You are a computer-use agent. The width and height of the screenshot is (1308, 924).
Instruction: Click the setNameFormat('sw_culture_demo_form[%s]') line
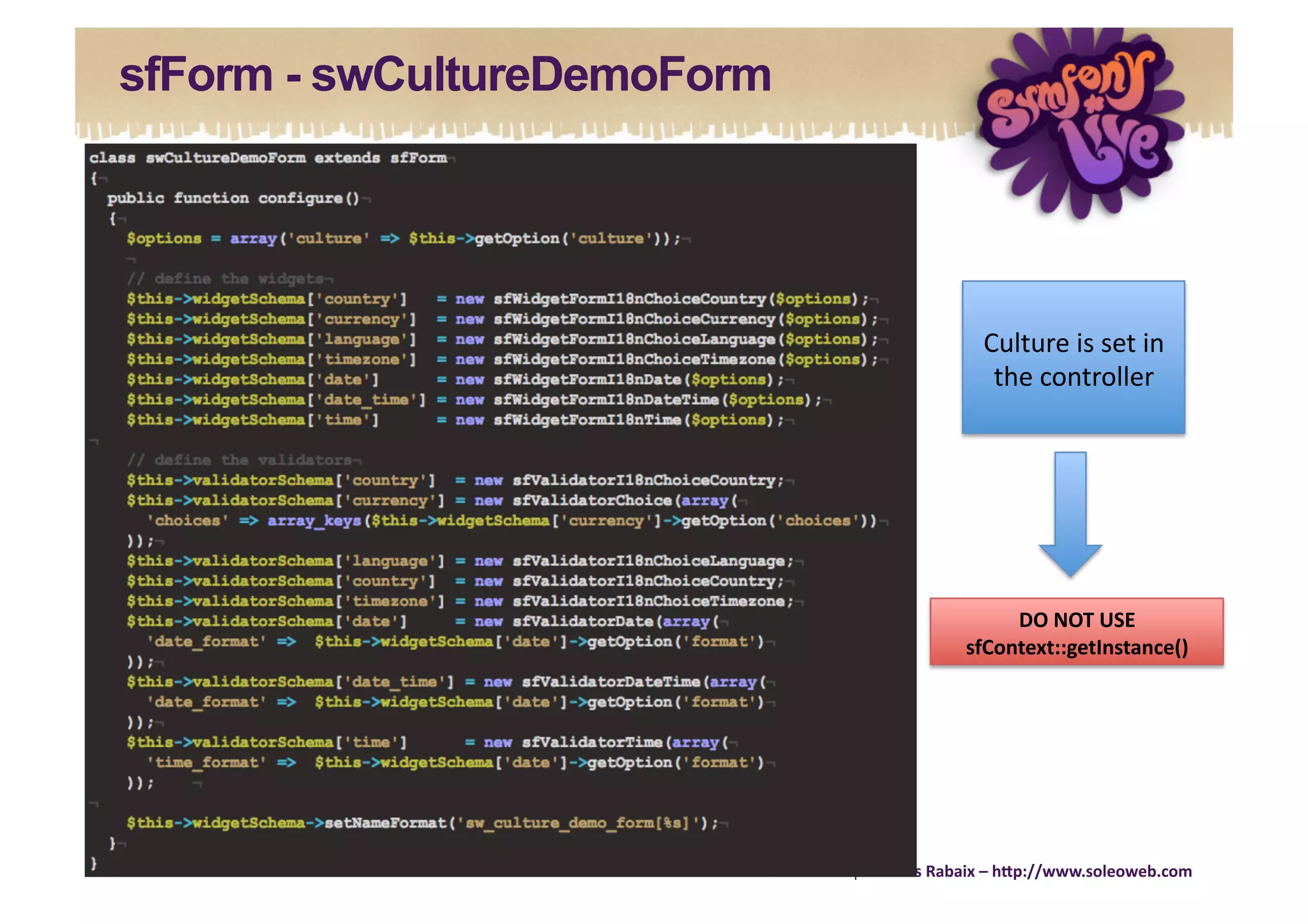tap(422, 822)
